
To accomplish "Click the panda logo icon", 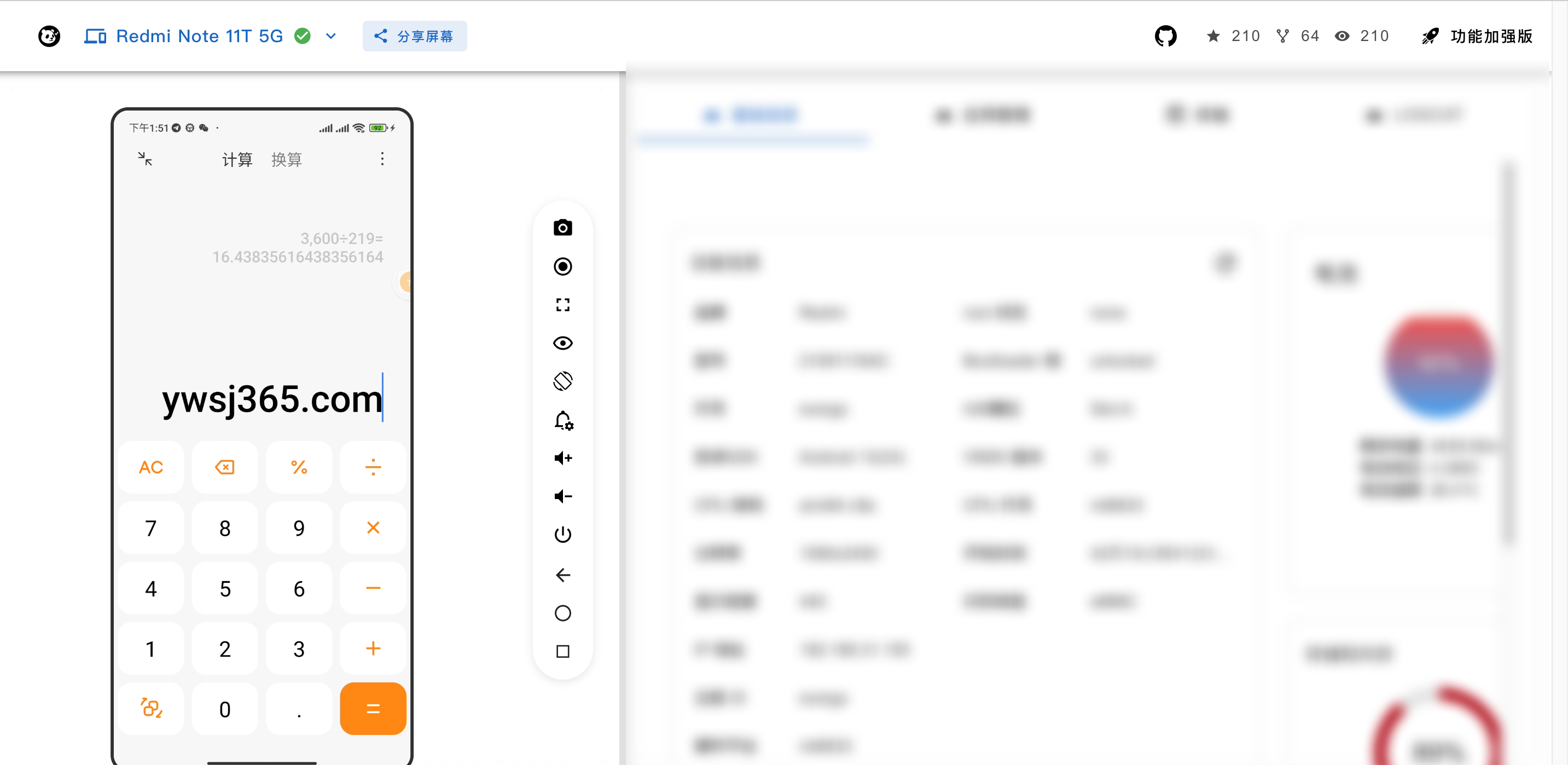I will (49, 36).
